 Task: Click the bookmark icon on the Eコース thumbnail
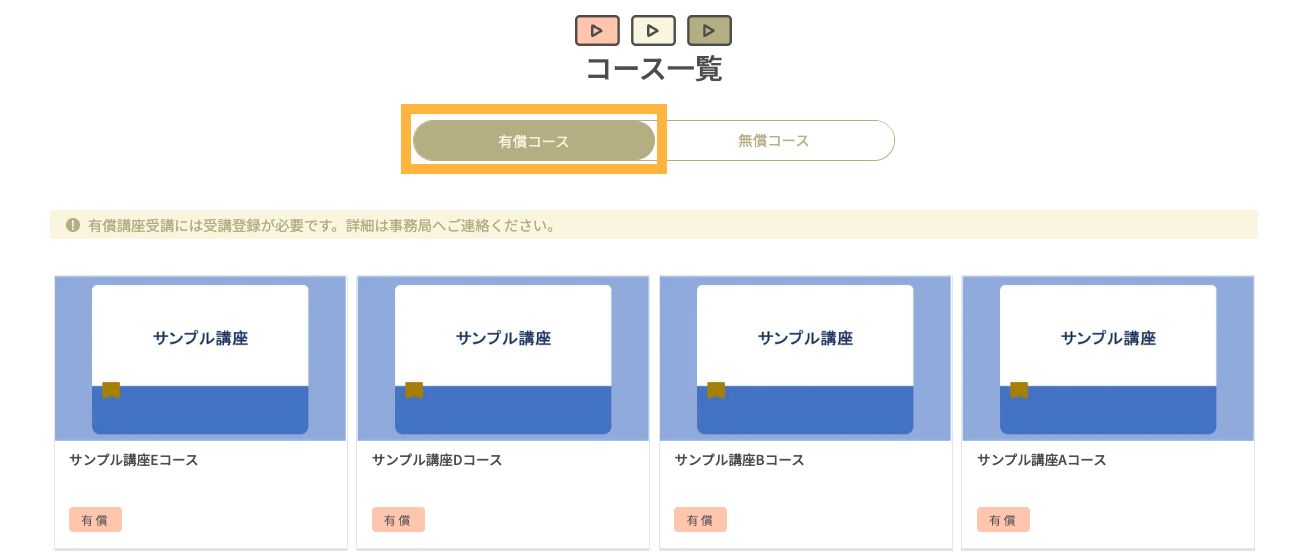tap(111, 389)
